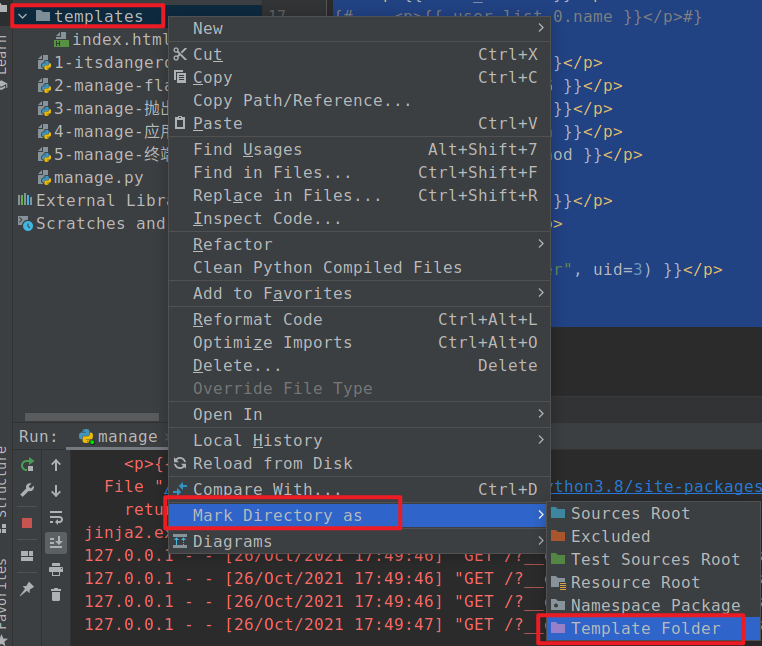The image size is (762, 646).
Task: Choose Cut from the context menu
Action: 359,54
